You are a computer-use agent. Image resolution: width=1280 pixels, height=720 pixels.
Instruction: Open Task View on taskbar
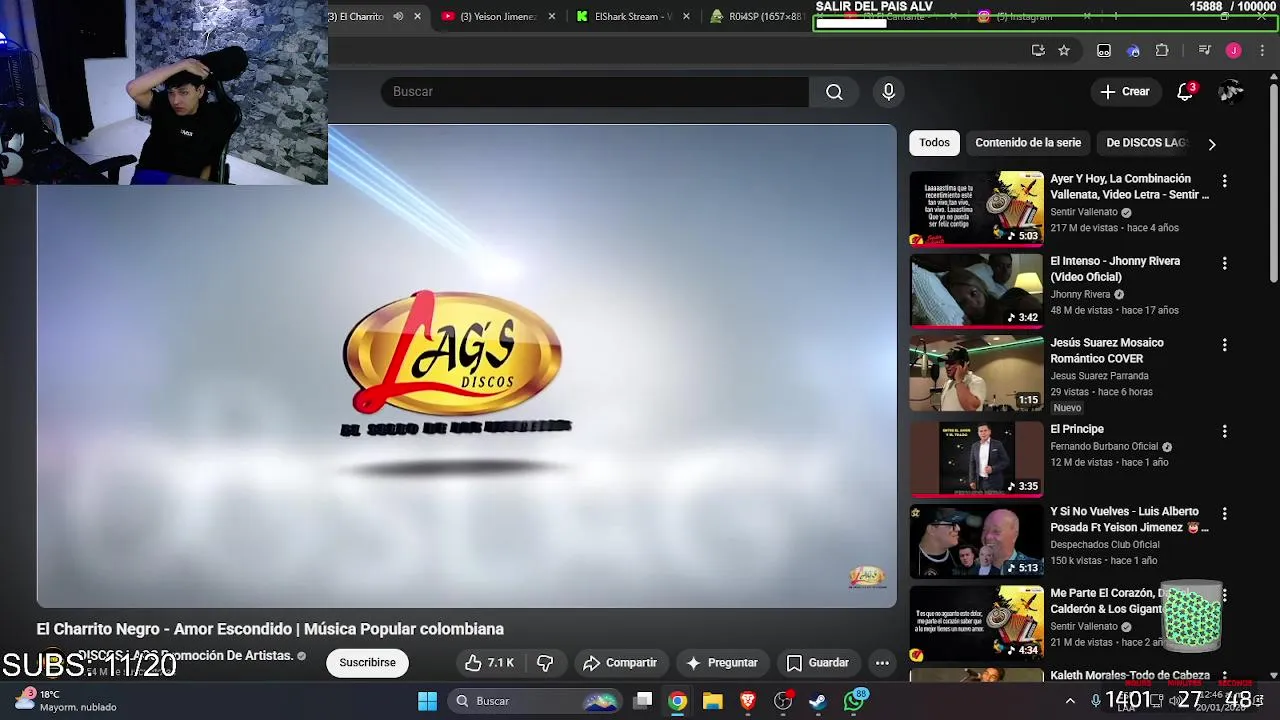(x=643, y=701)
